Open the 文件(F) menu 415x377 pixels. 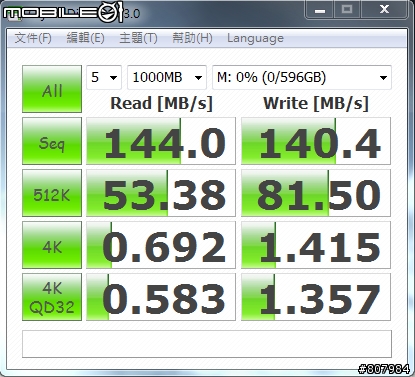(x=33, y=38)
